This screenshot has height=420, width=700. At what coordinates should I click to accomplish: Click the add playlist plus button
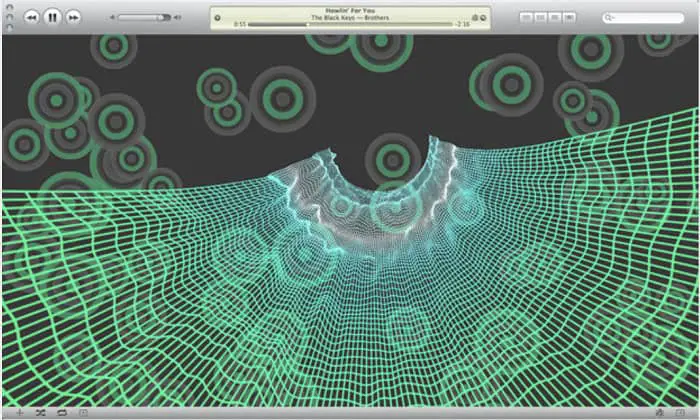click(x=20, y=413)
